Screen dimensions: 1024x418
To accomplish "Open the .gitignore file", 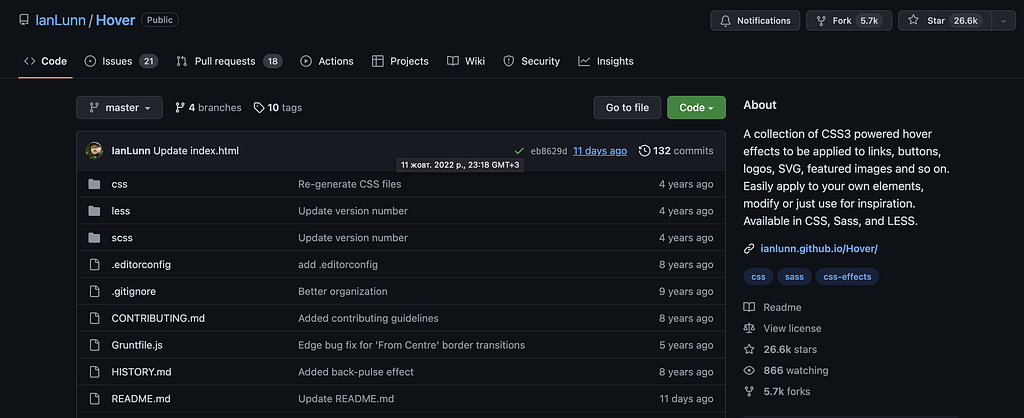I will [x=134, y=291].
